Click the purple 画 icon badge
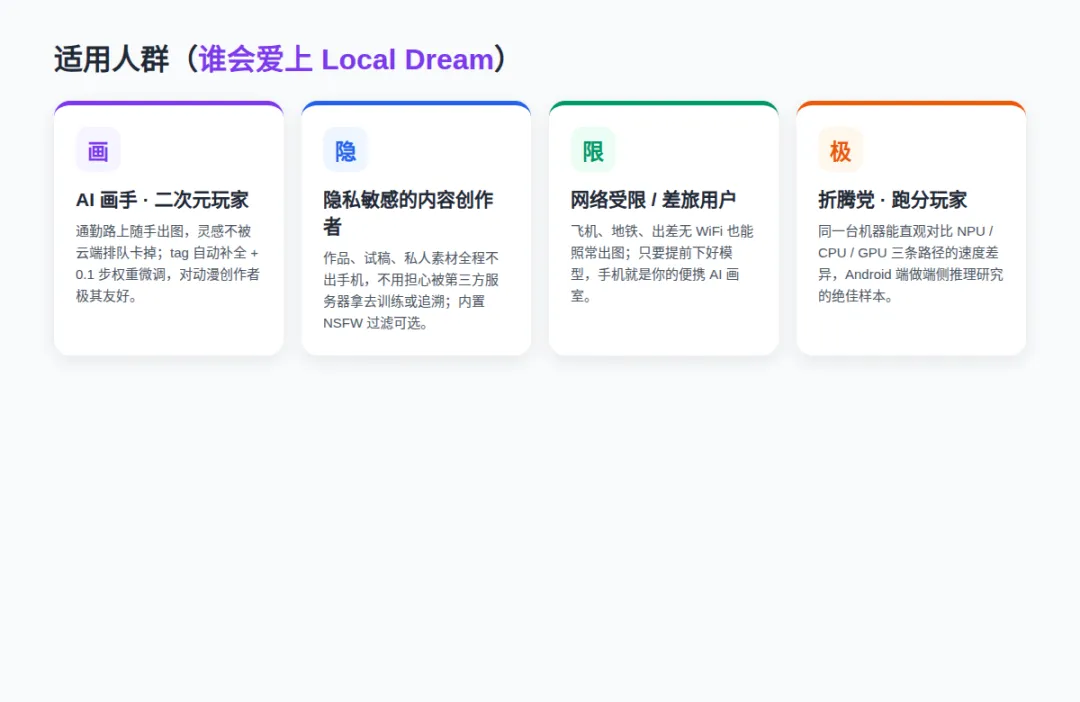Viewport: 1080px width, 702px height. click(x=98, y=150)
